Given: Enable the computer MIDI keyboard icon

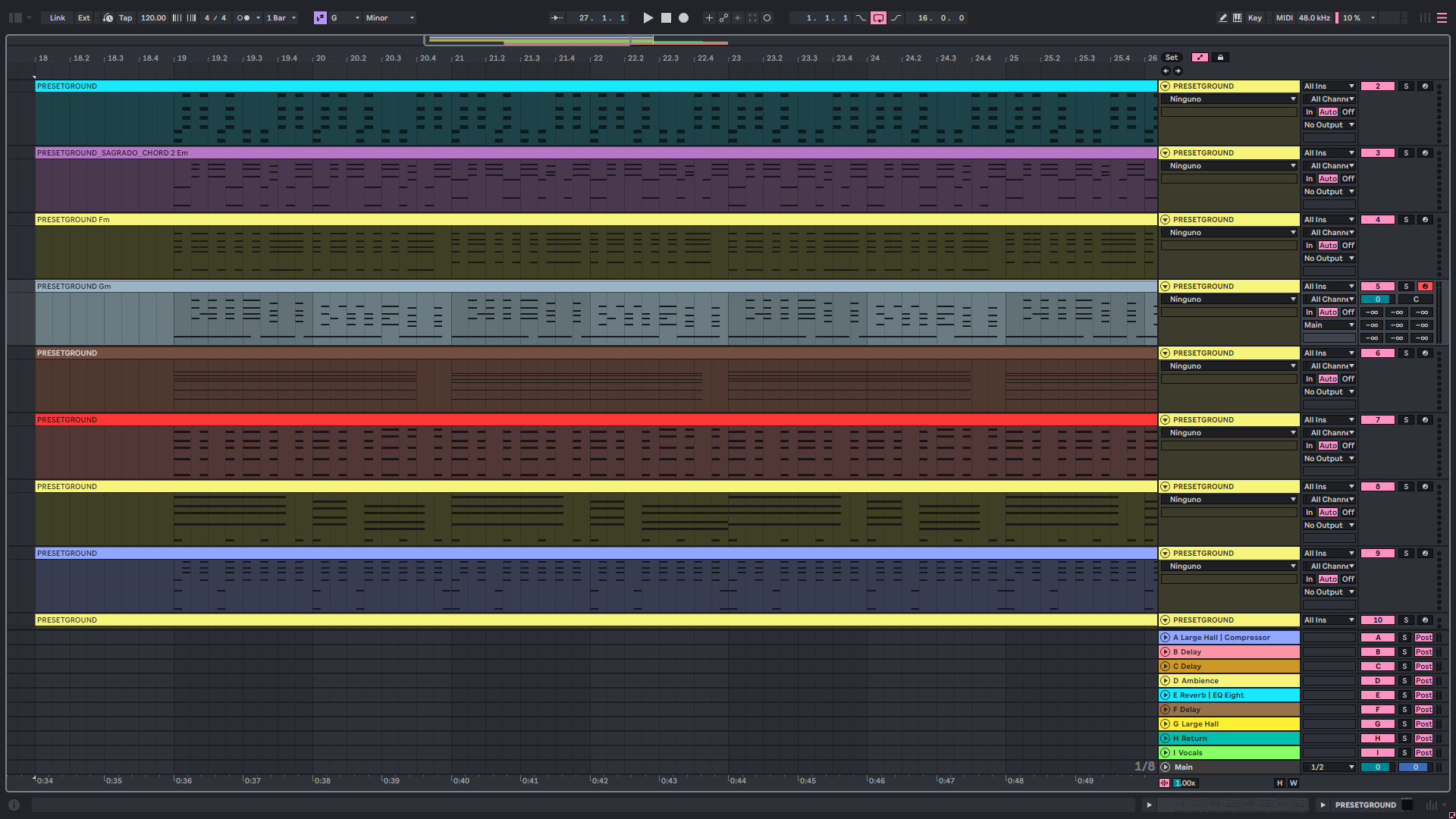Looking at the screenshot, I should tap(1238, 17).
